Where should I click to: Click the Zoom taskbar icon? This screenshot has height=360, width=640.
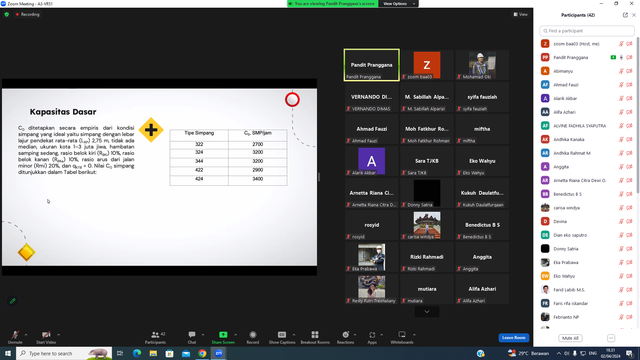pos(219,353)
